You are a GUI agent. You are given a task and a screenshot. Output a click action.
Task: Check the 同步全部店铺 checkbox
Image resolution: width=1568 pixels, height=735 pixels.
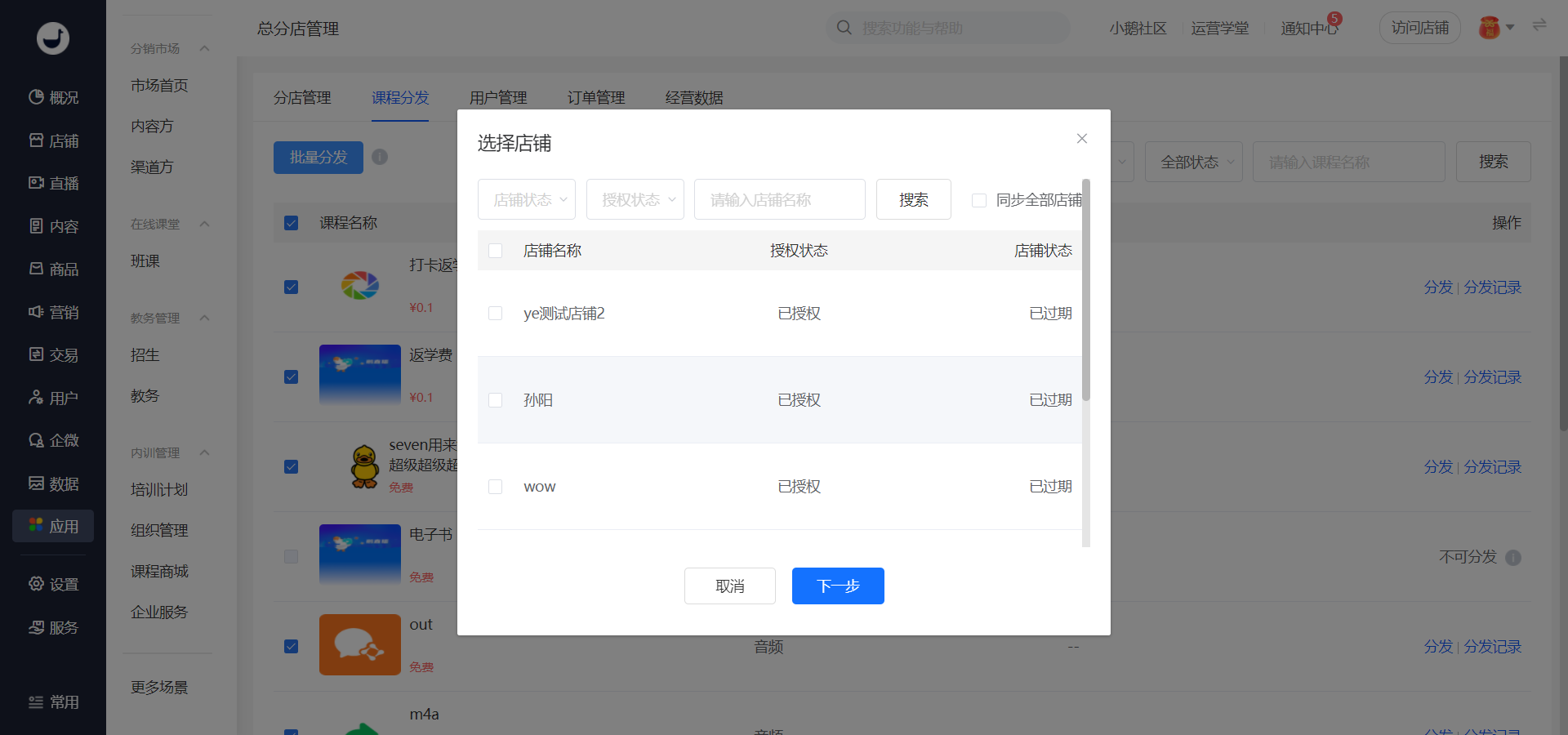click(978, 200)
